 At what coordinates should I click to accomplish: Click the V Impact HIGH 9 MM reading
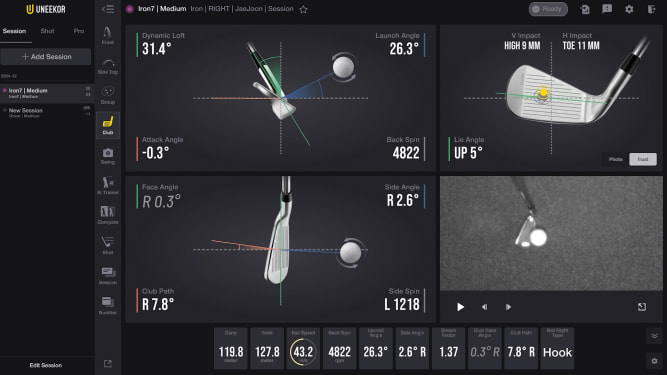(x=522, y=46)
